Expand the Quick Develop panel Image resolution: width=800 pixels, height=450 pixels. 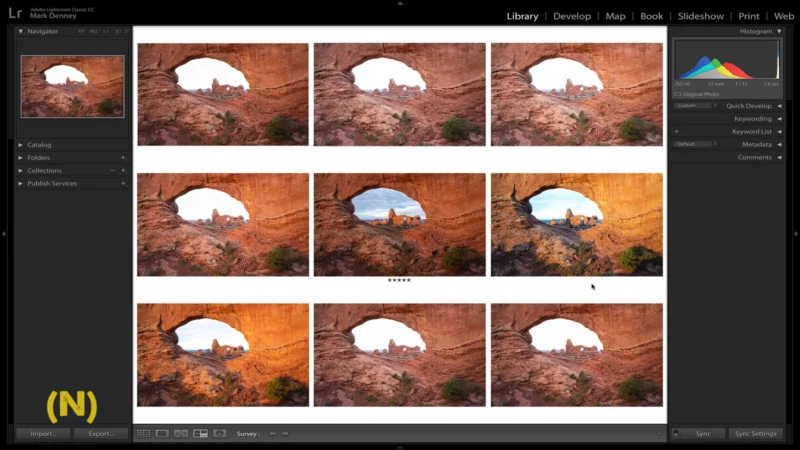(x=779, y=105)
